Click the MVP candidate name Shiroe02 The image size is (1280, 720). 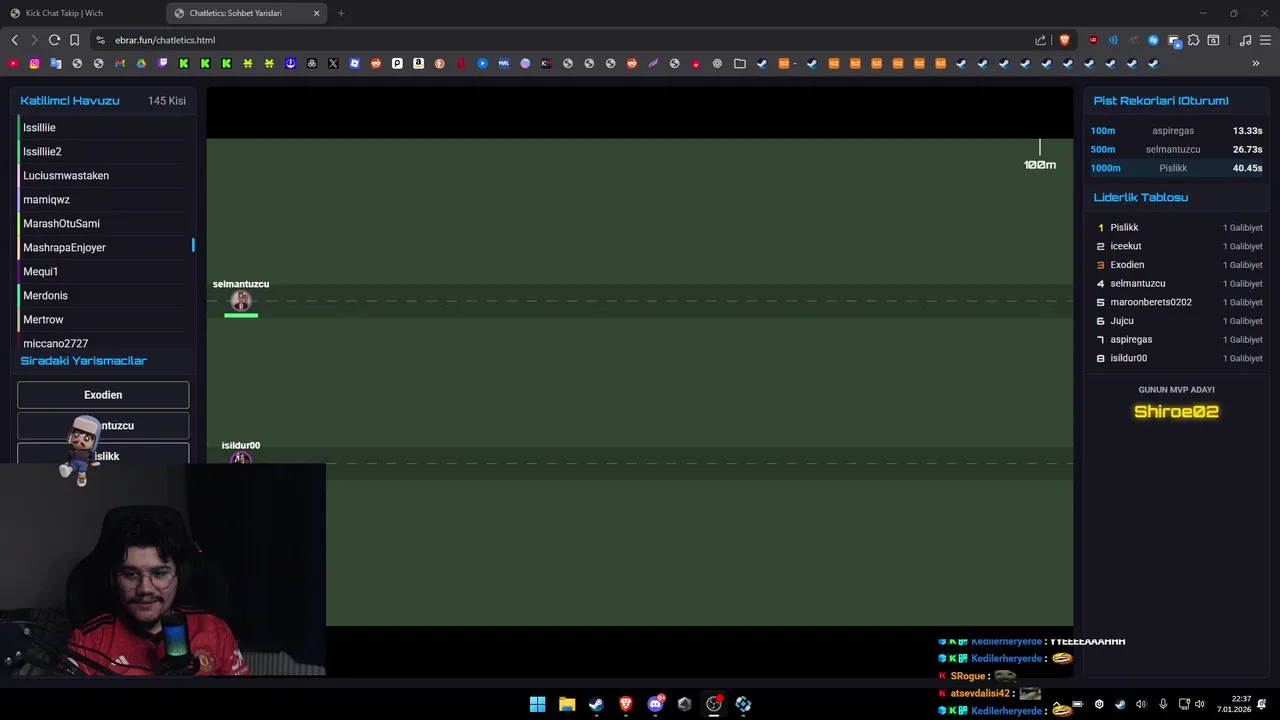coord(1176,411)
